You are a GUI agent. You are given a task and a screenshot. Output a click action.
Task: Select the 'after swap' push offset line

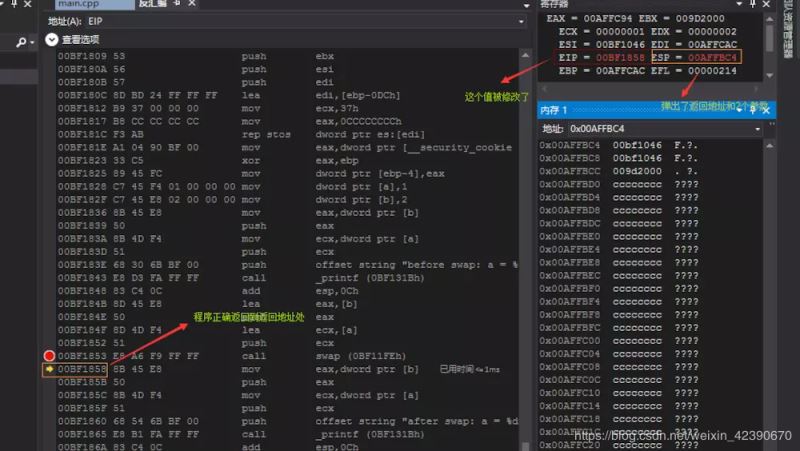click(288, 421)
